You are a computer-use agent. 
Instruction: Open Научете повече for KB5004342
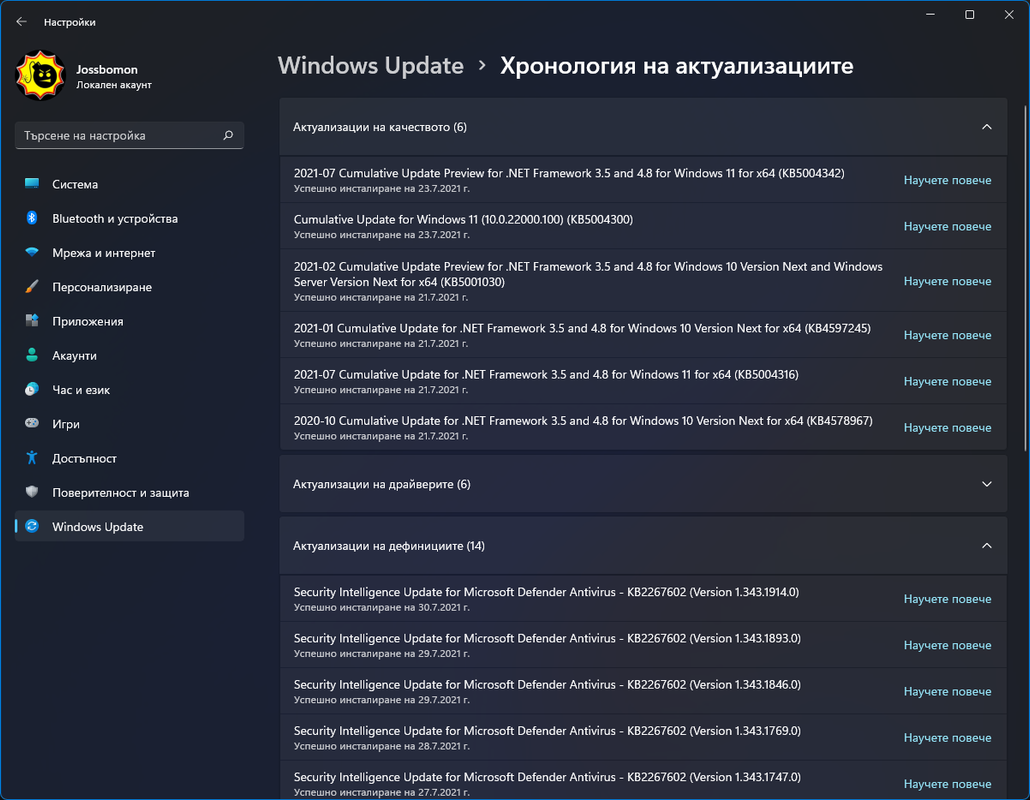947,180
